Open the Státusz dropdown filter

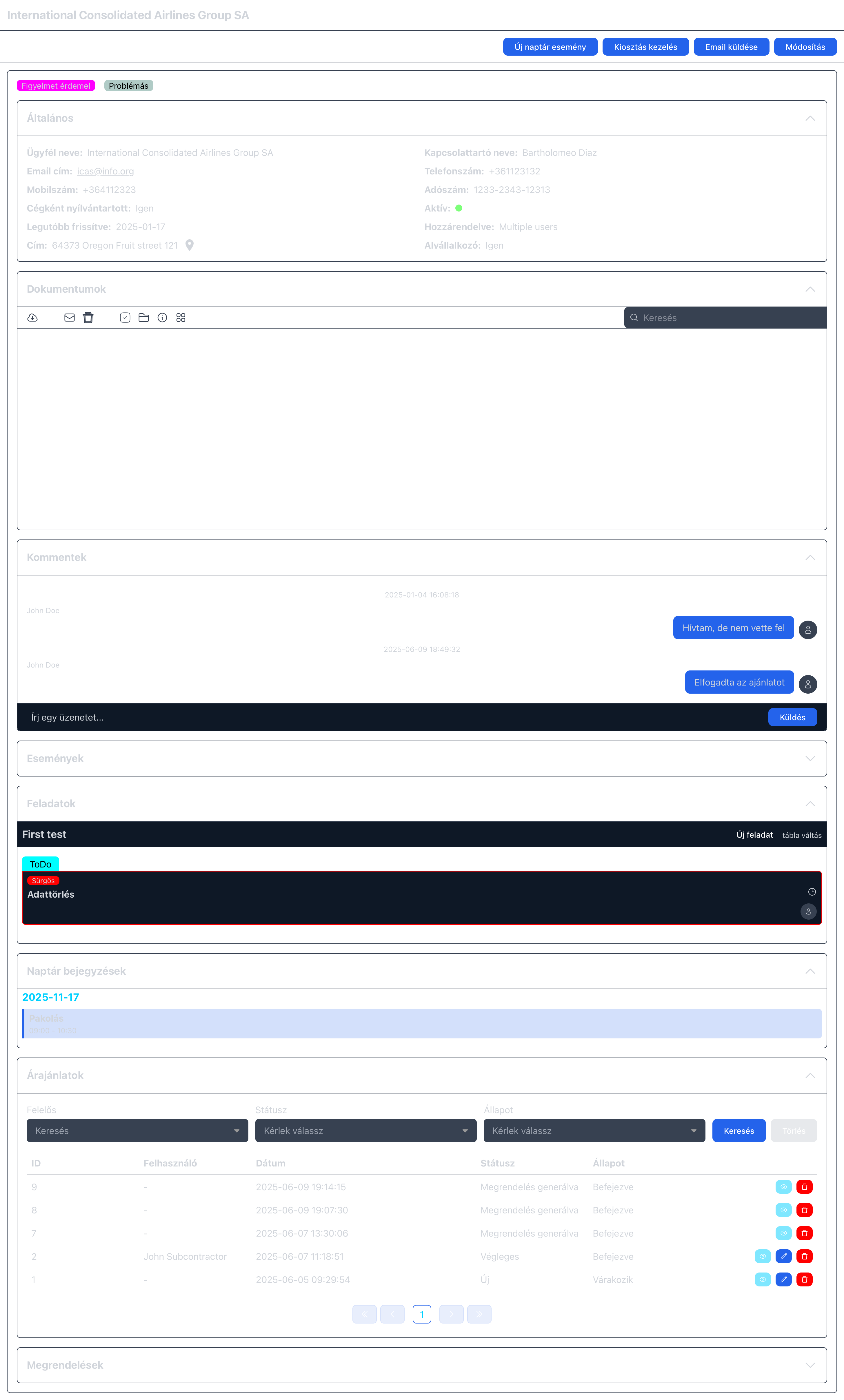[365, 1130]
